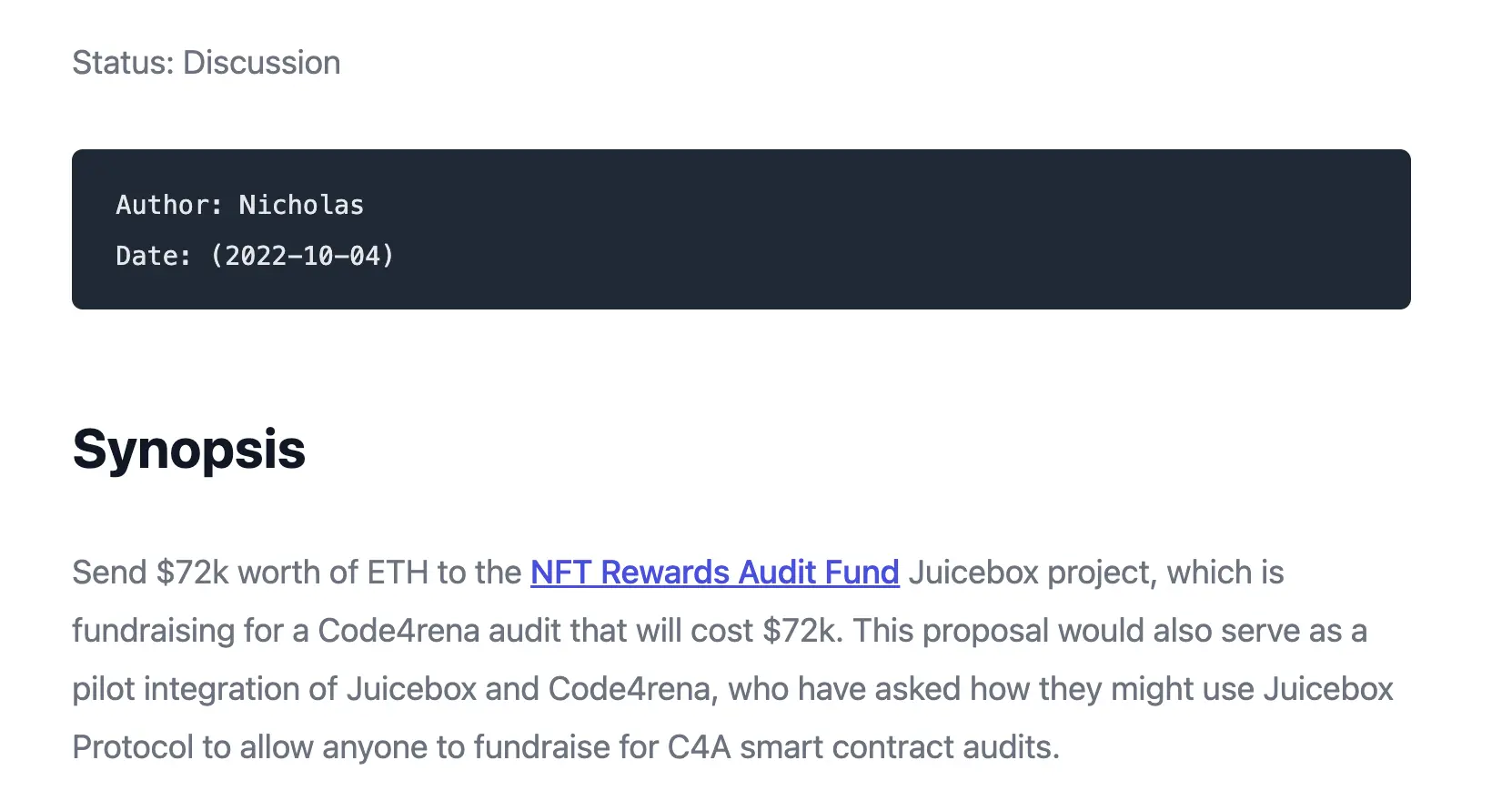
Task: Click the word "ETH" in the synopsis
Action: click(x=397, y=573)
